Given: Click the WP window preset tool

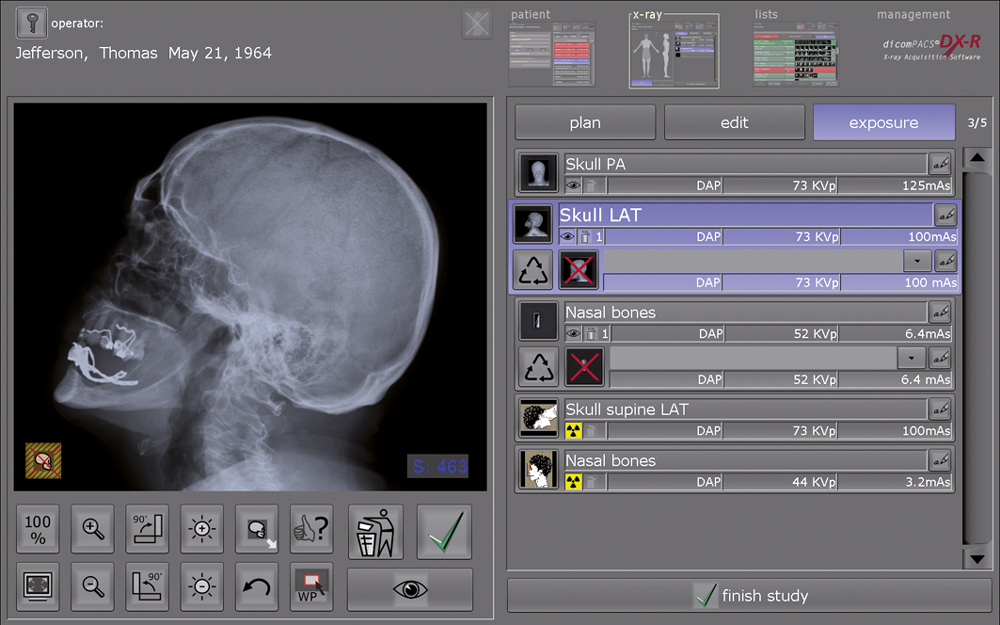Looking at the screenshot, I should (x=311, y=587).
